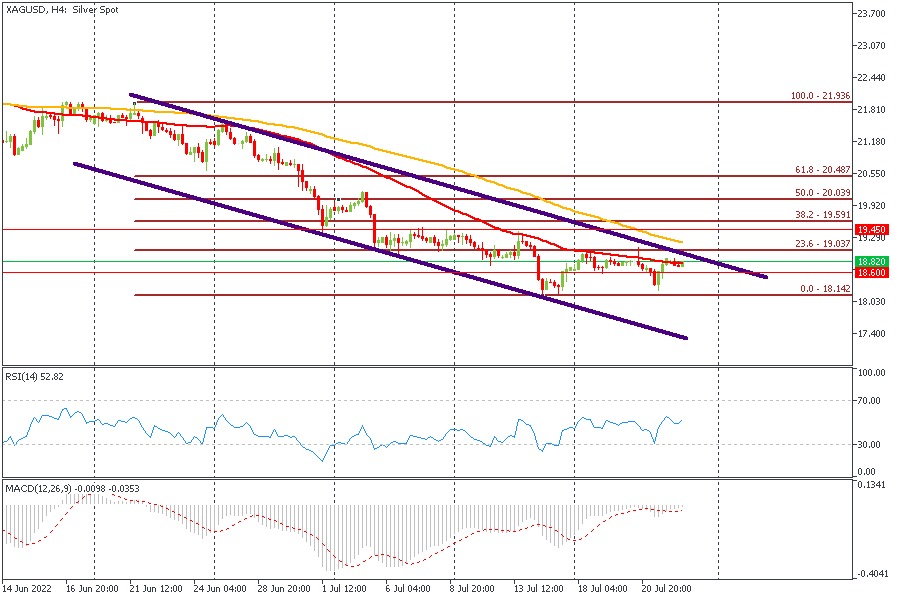
Task: Click the 13 Jul 12:00 time label
Action: click(538, 590)
